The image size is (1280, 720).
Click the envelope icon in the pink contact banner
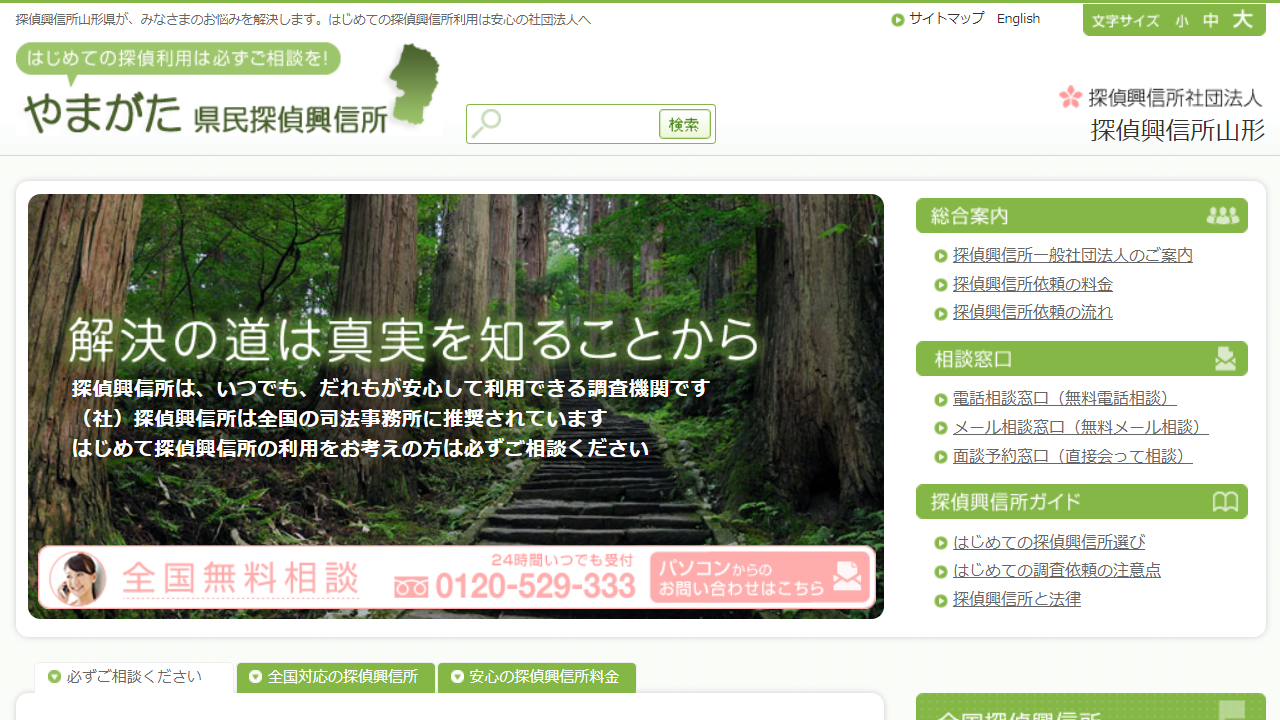tap(848, 577)
